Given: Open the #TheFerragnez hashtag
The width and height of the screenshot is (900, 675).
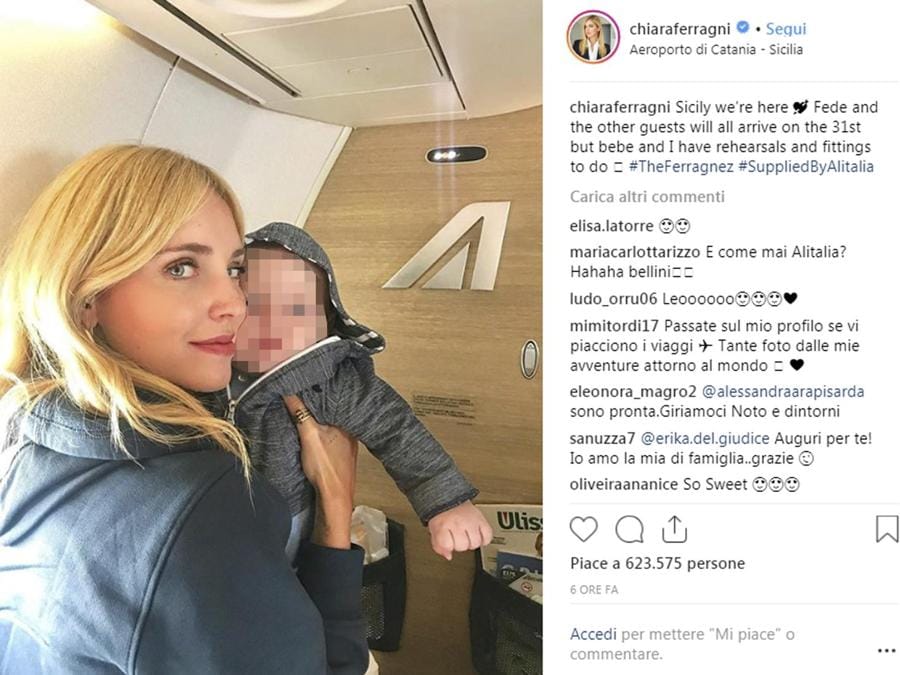Looking at the screenshot, I should pos(681,166).
